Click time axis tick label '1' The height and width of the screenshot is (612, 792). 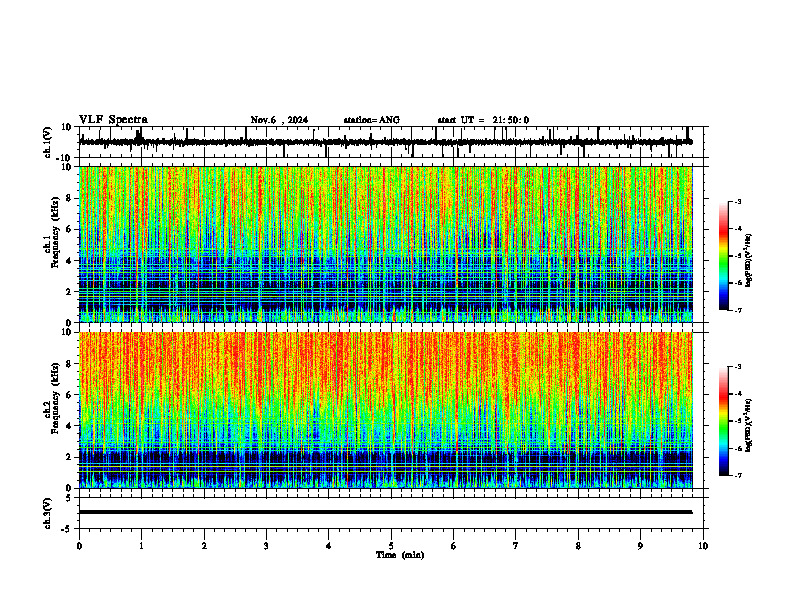tap(141, 546)
